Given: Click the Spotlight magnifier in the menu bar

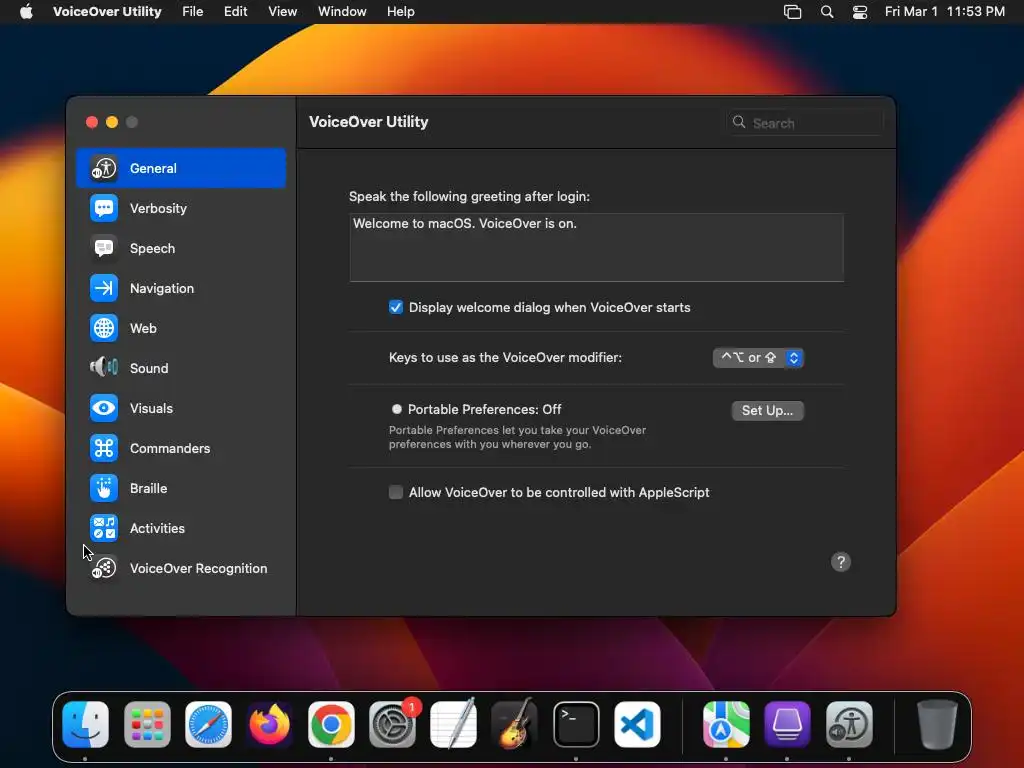Looking at the screenshot, I should click(x=827, y=12).
